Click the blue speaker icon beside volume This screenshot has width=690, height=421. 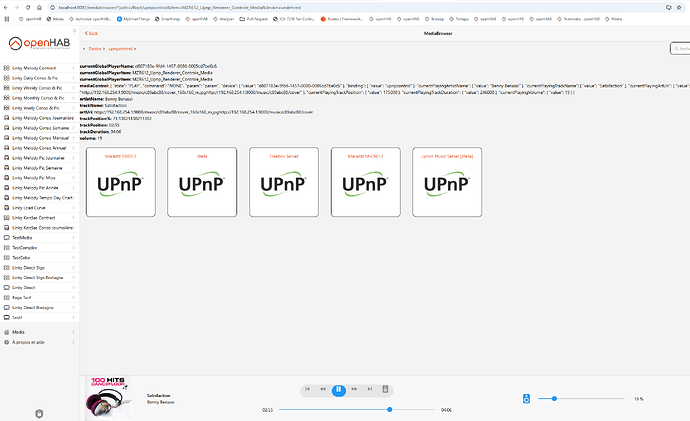526,399
